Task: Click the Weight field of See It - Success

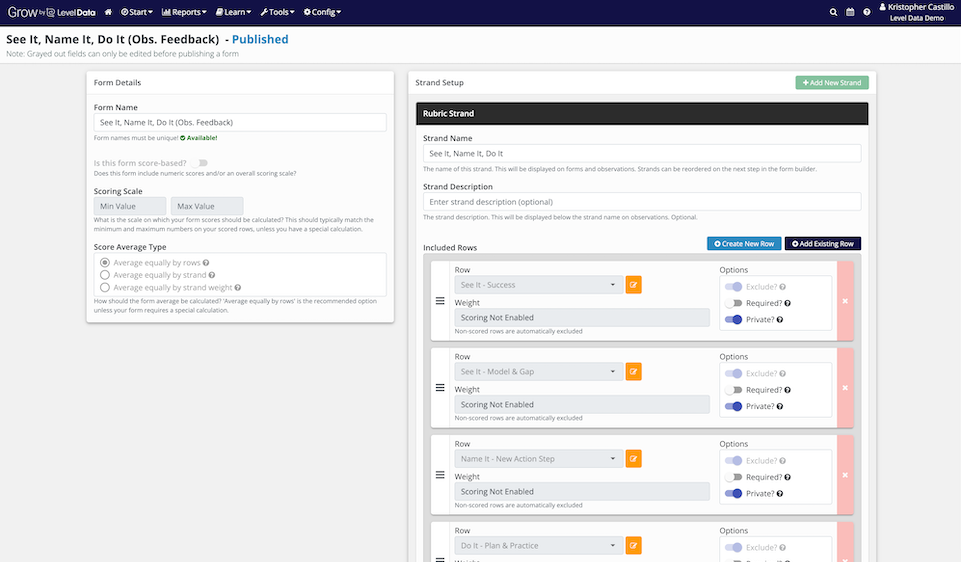Action: [582, 317]
